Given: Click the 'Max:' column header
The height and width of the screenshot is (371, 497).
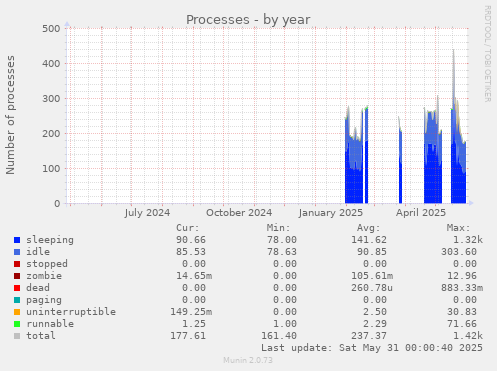Looking at the screenshot, I should (458, 228).
